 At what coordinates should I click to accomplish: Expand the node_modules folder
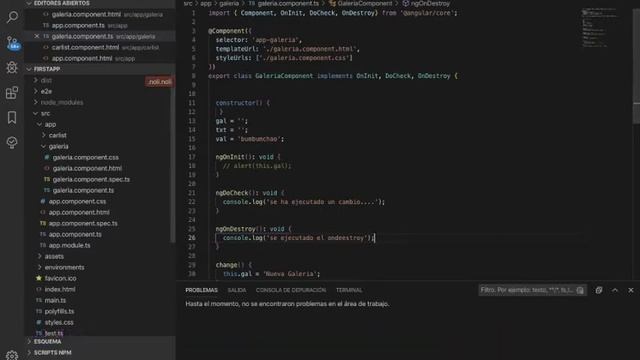62,102
